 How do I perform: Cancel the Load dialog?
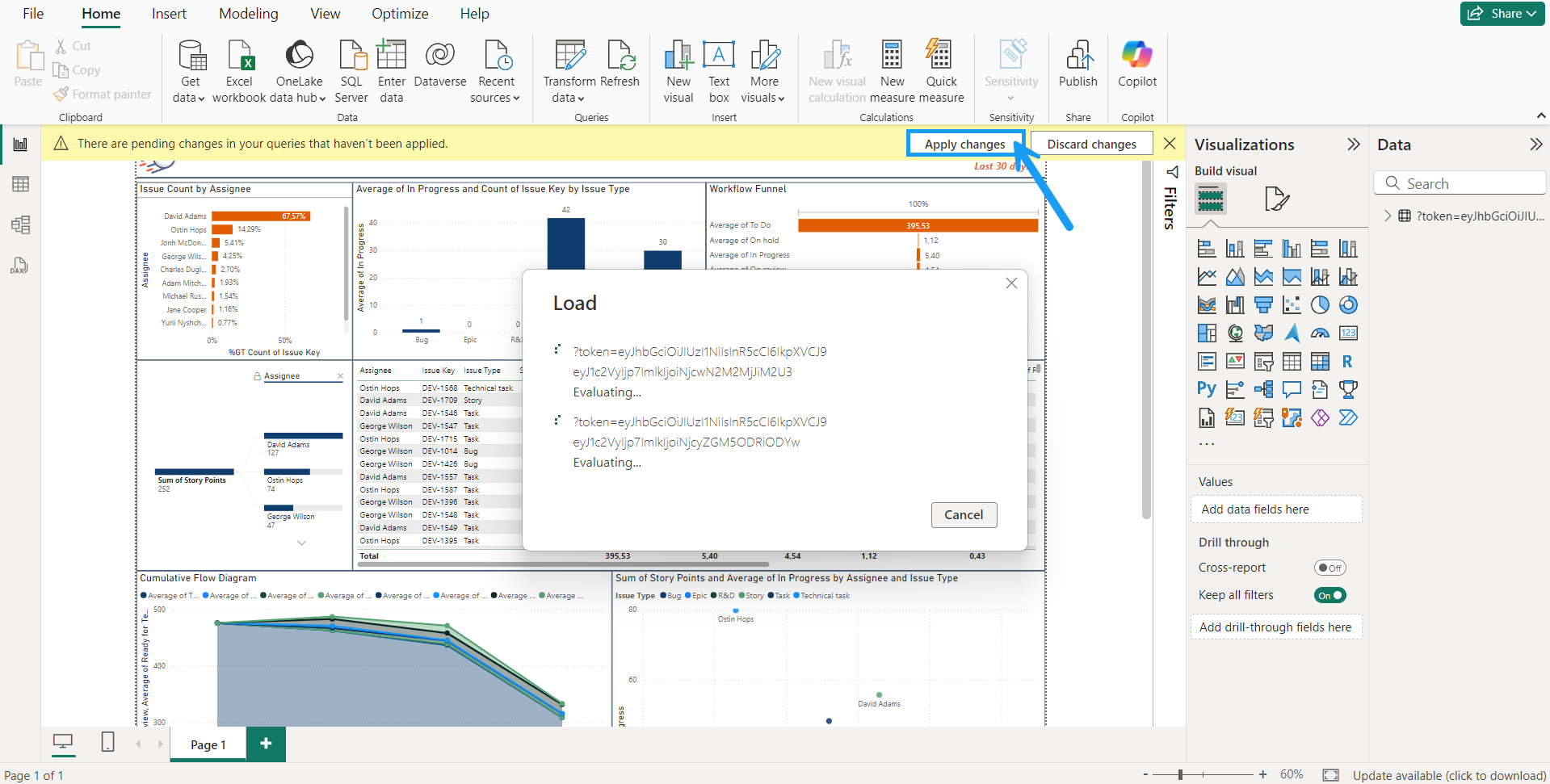click(x=964, y=515)
